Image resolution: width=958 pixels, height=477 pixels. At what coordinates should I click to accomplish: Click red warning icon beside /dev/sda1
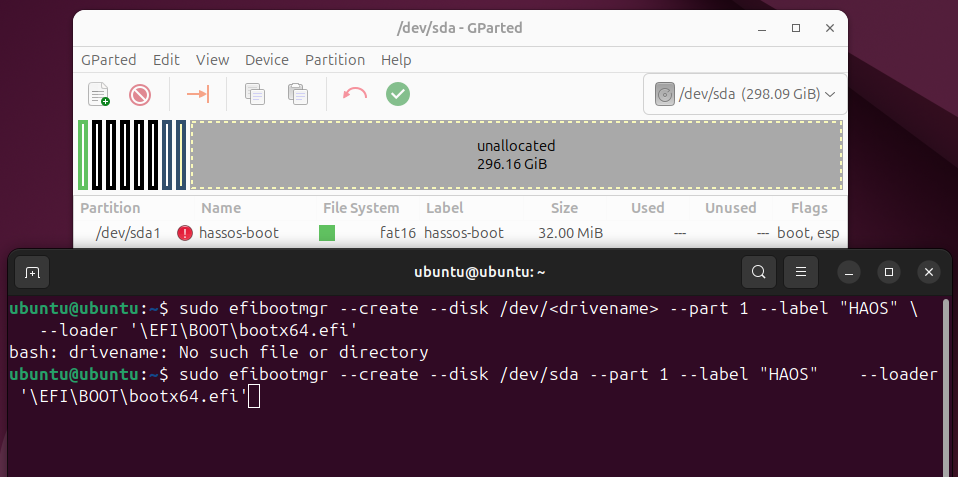click(x=185, y=233)
